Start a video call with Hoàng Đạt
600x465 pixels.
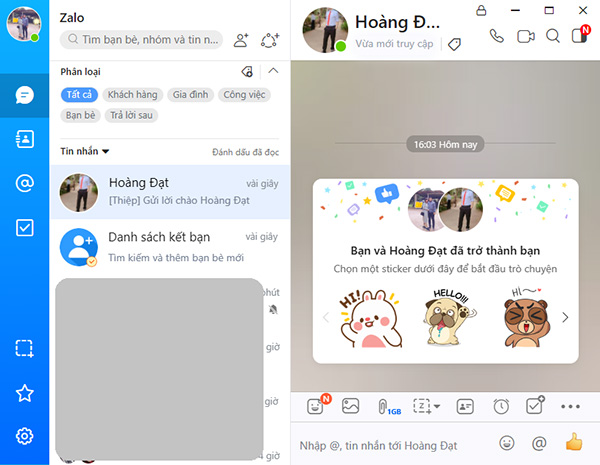click(x=526, y=36)
